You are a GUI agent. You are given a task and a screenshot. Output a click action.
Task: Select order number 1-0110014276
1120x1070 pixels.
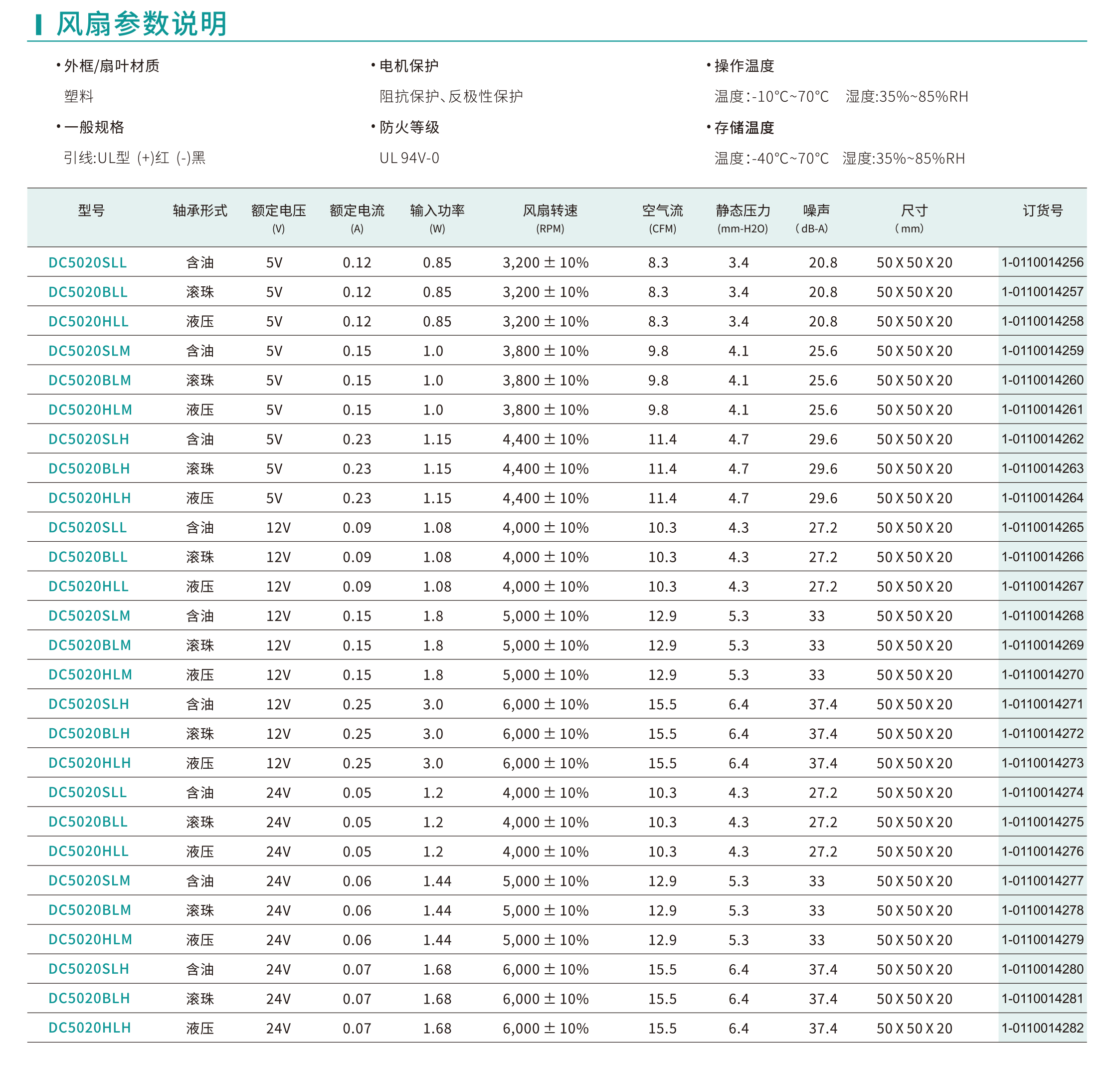1042,852
